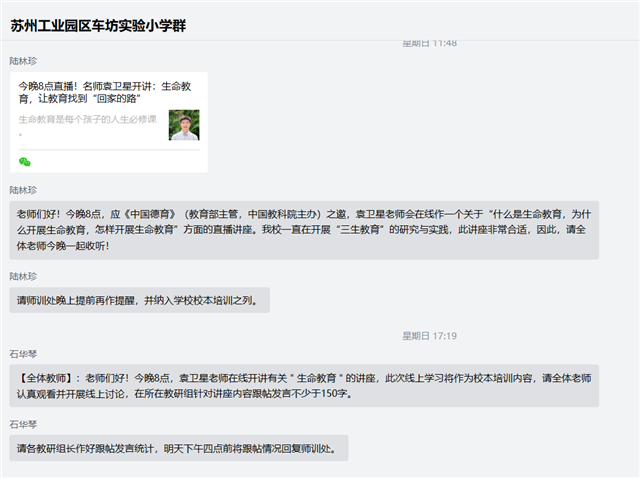Select sender name 陆林珍 above the article card
The image size is (640, 478).
tap(23, 61)
